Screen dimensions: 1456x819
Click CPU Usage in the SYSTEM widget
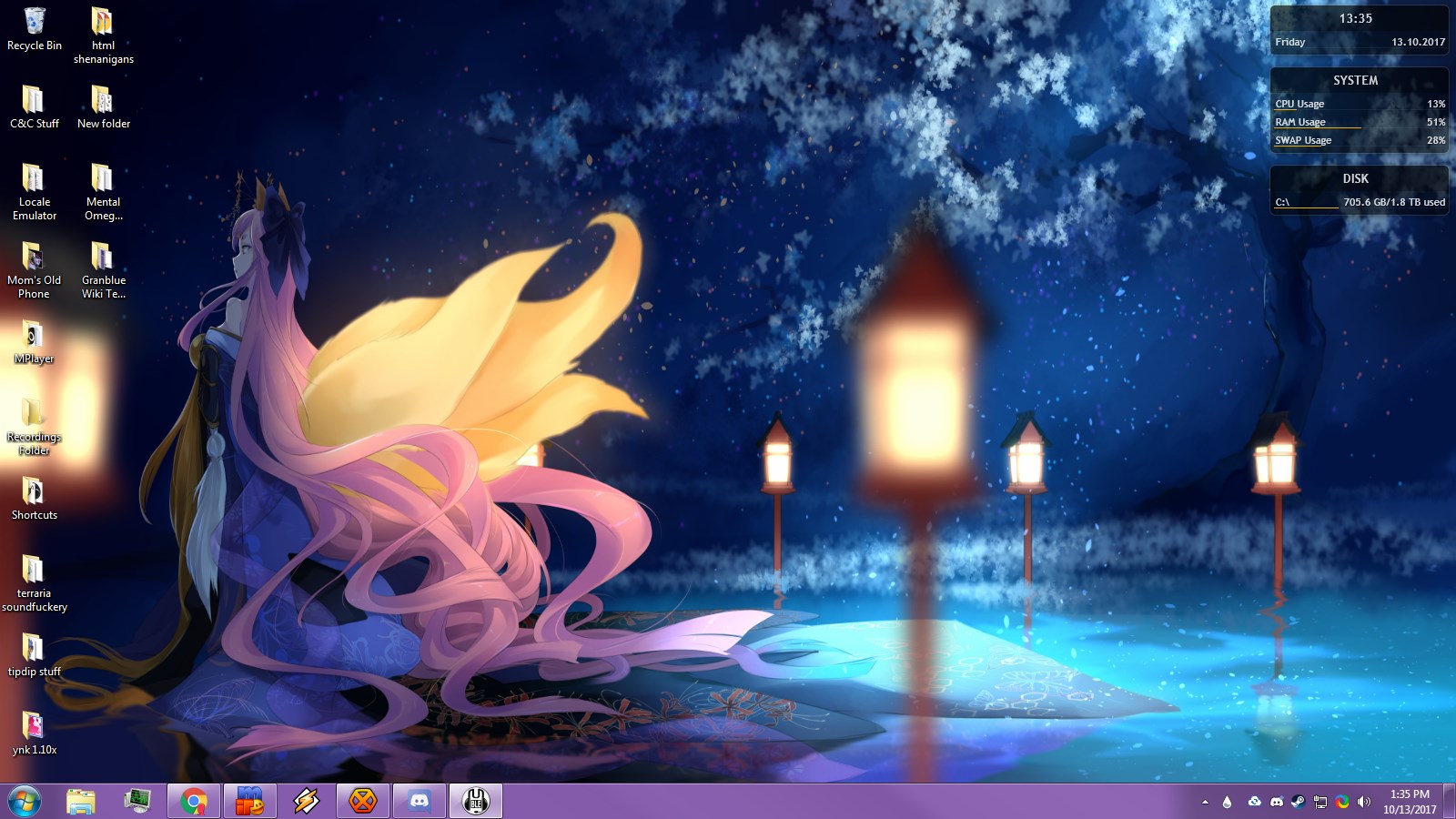pyautogui.click(x=1299, y=104)
